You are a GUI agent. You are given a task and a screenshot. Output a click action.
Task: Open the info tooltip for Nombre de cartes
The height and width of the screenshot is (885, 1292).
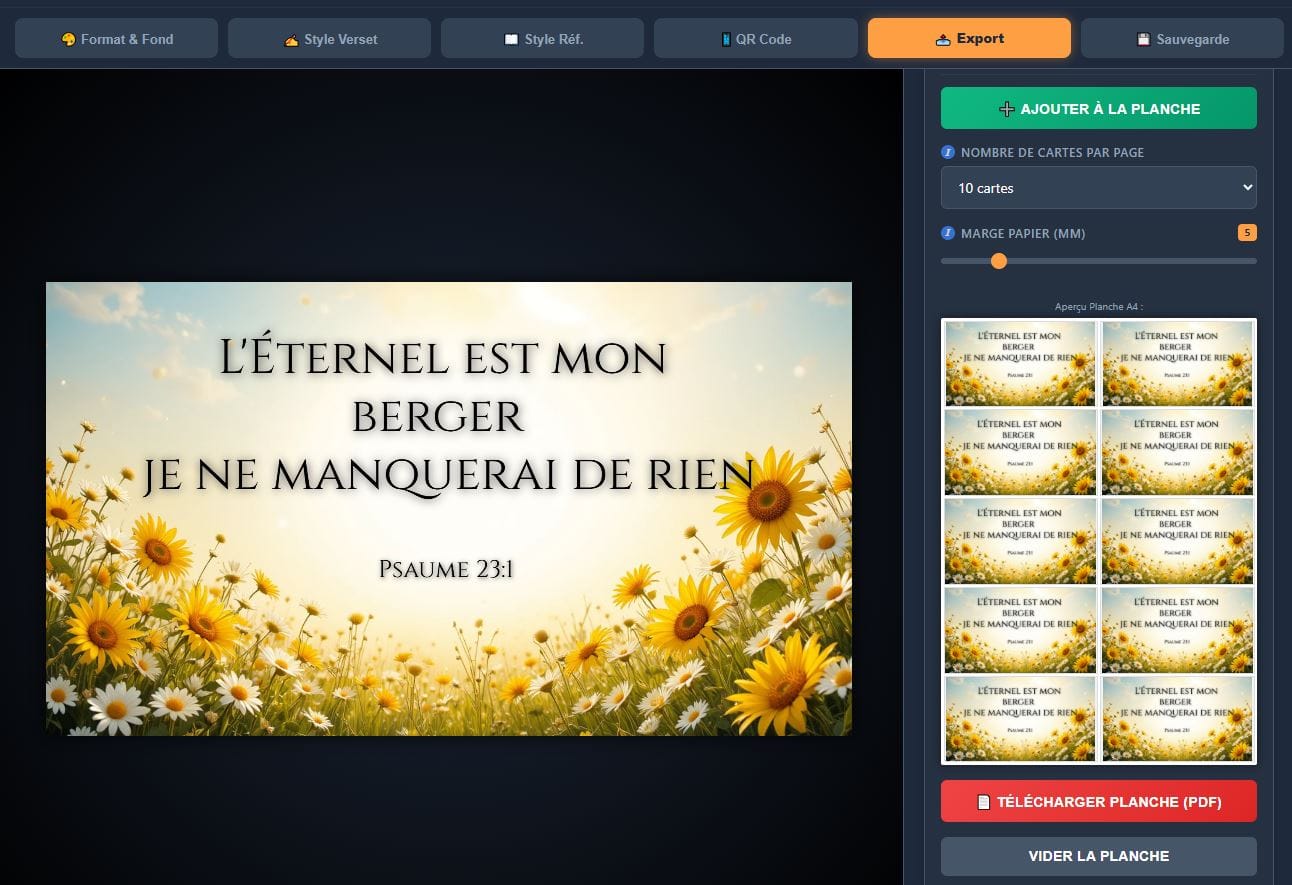pyautogui.click(x=948, y=152)
